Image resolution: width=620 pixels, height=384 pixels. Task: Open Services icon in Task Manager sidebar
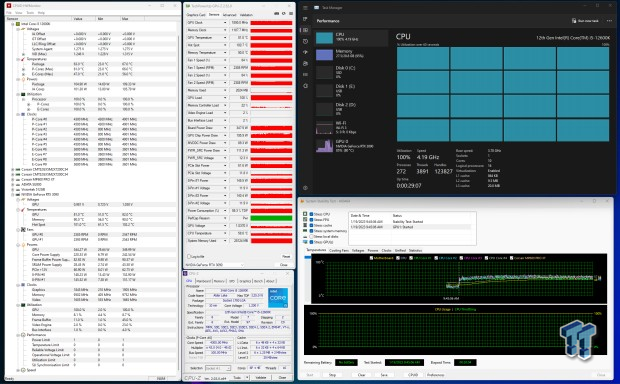point(305,85)
